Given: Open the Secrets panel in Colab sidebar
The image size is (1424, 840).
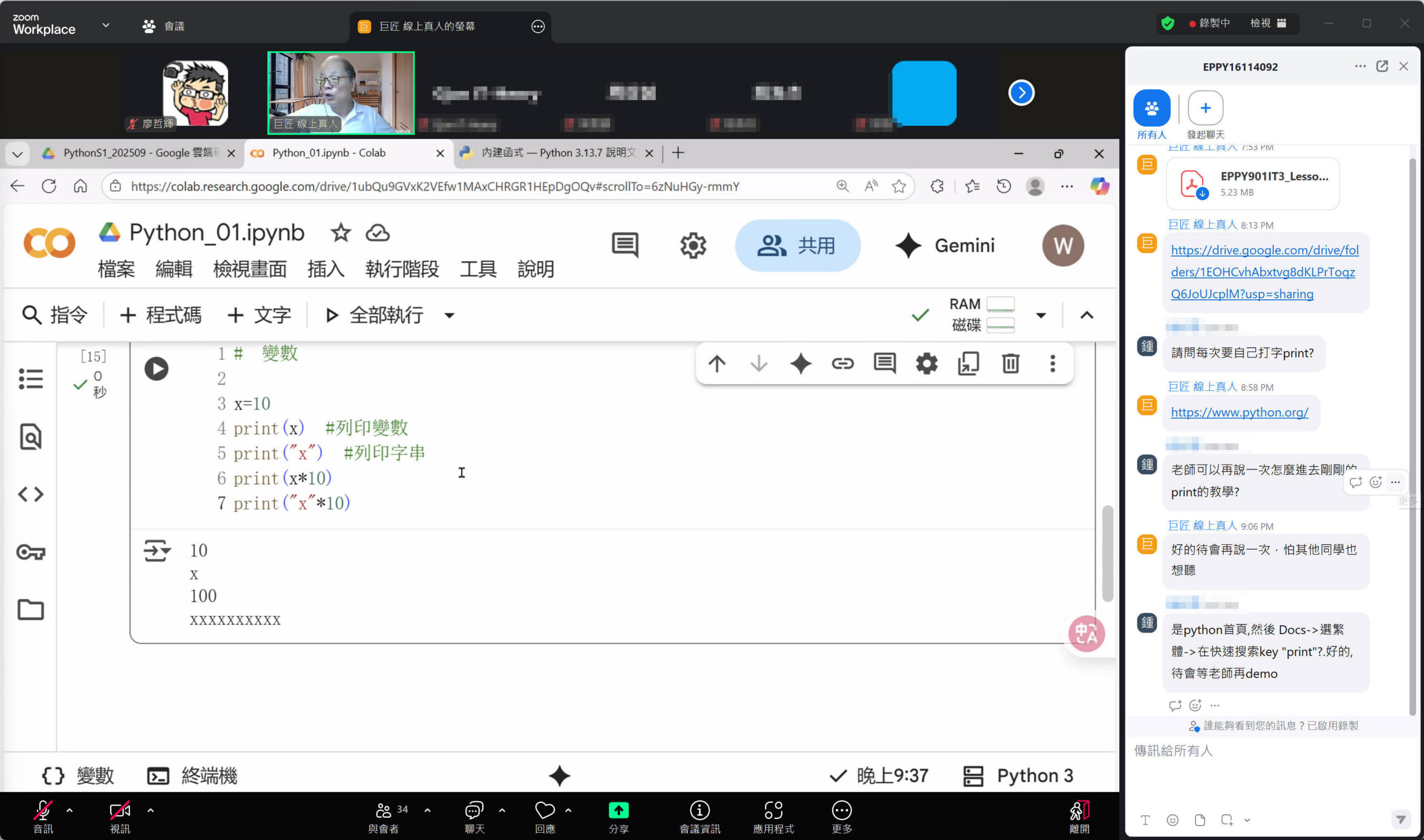Looking at the screenshot, I should coord(31,552).
